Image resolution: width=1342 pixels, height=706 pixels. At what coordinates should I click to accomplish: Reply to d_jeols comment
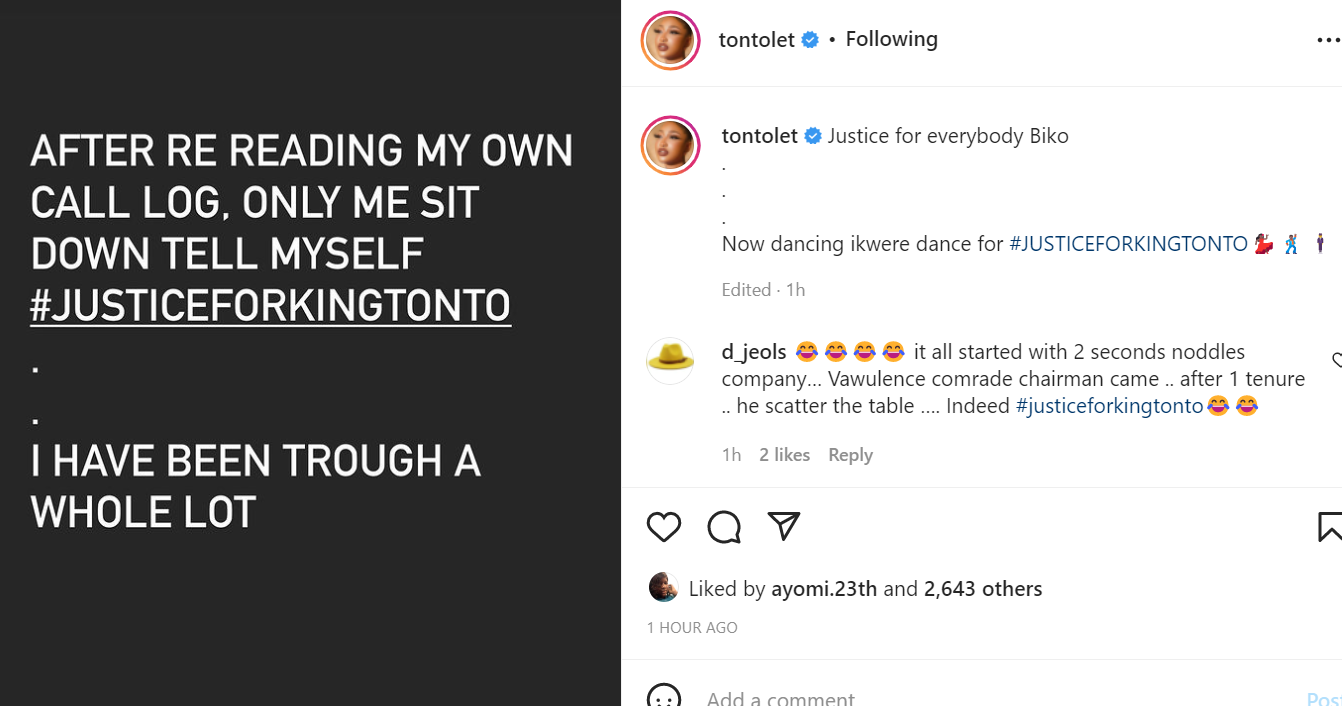(x=850, y=455)
